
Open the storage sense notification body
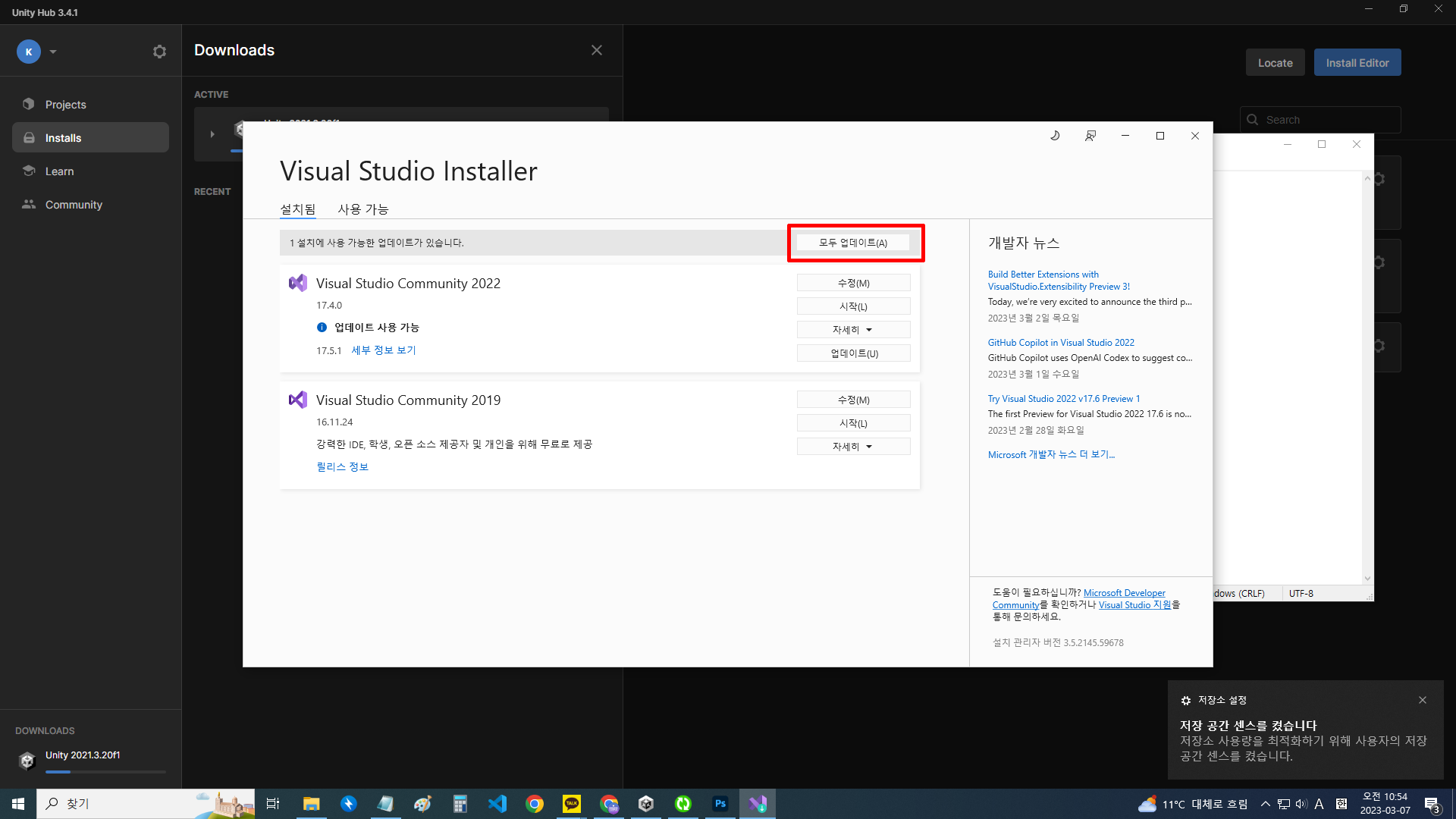point(1304,741)
